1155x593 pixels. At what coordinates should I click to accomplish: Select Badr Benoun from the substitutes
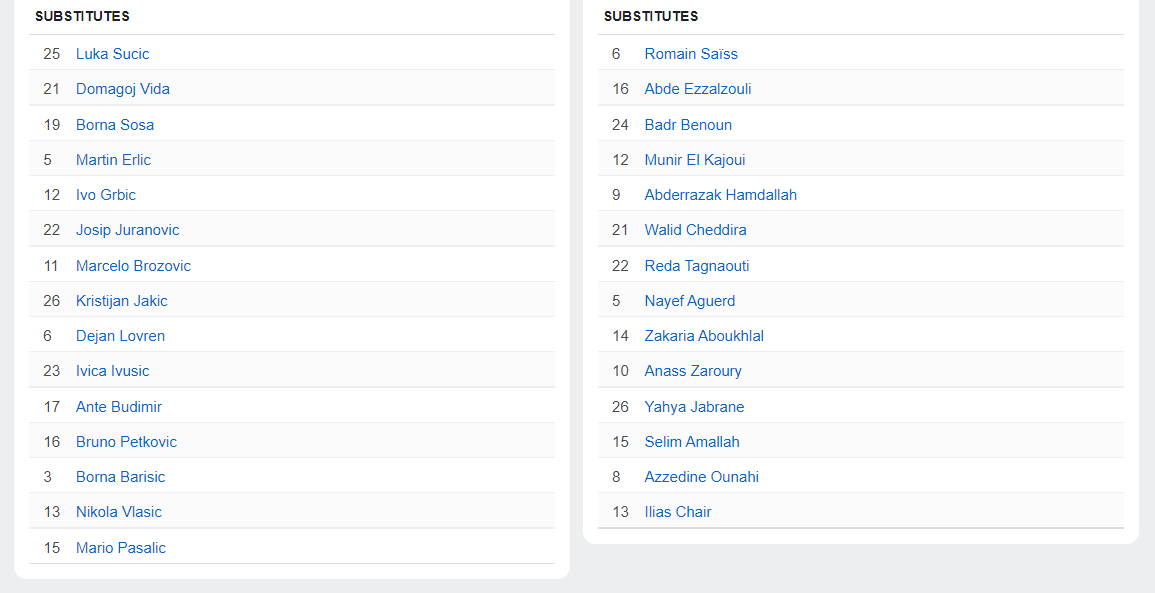point(688,125)
